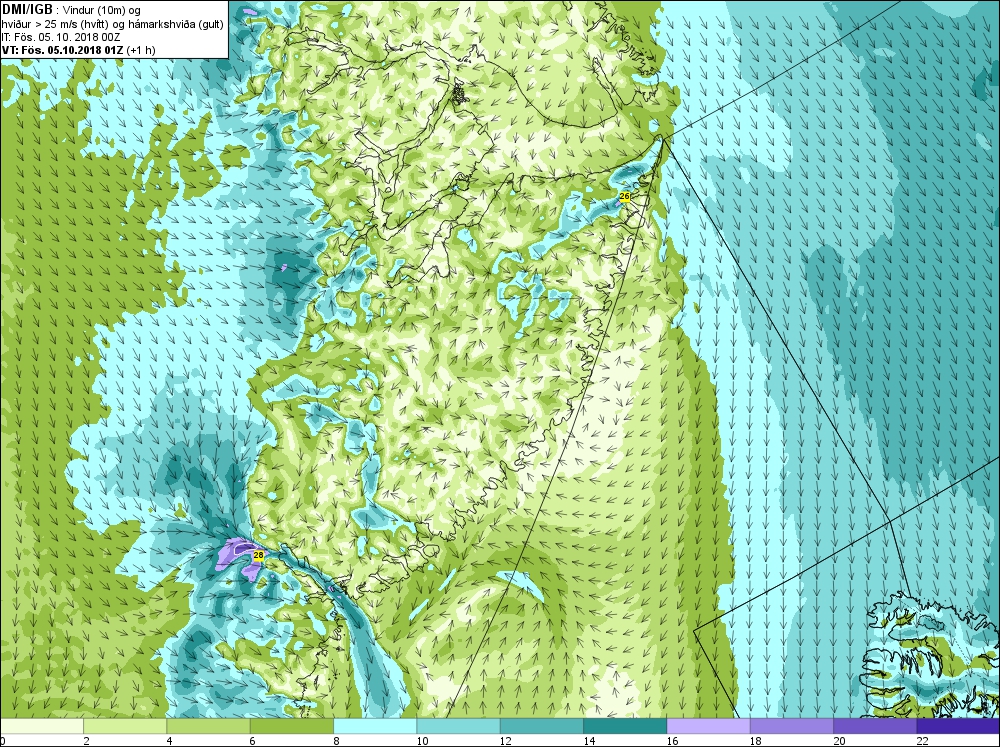Select the 2–4 m/s legend color
The height and width of the screenshot is (747, 1000).
pyautogui.click(x=125, y=726)
